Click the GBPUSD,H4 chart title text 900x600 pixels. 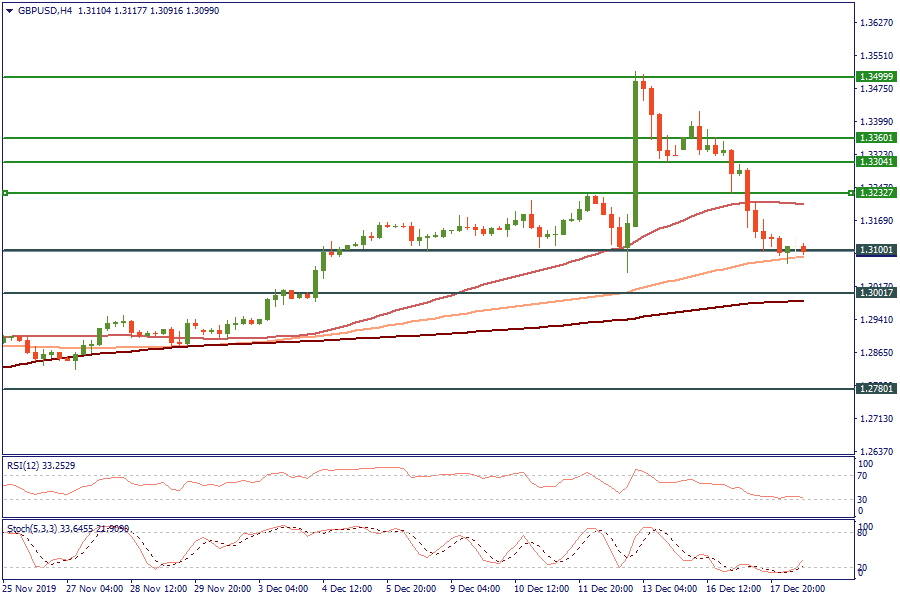coord(45,10)
